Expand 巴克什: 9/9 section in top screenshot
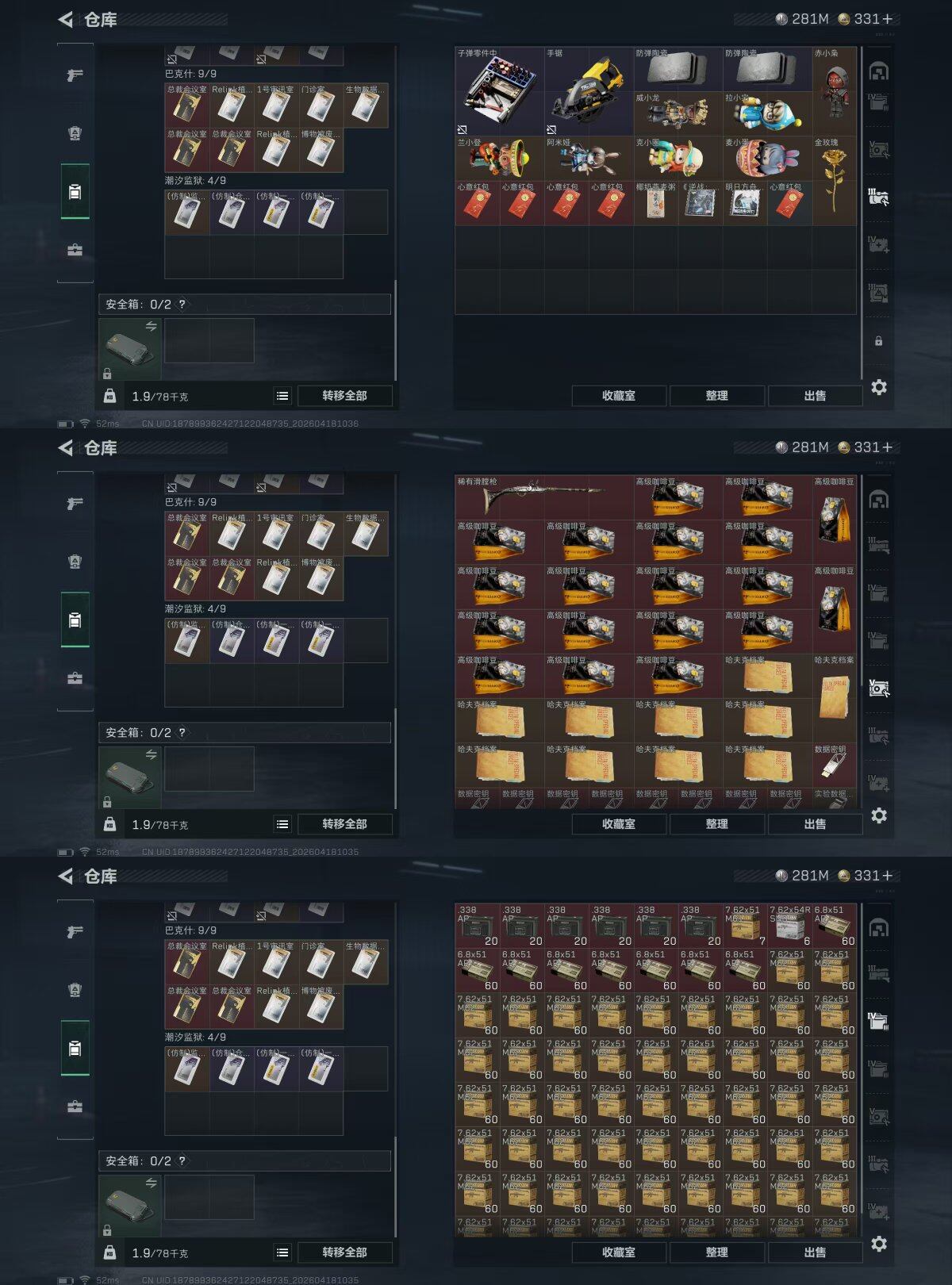This screenshot has width=952, height=1285. coord(190,74)
